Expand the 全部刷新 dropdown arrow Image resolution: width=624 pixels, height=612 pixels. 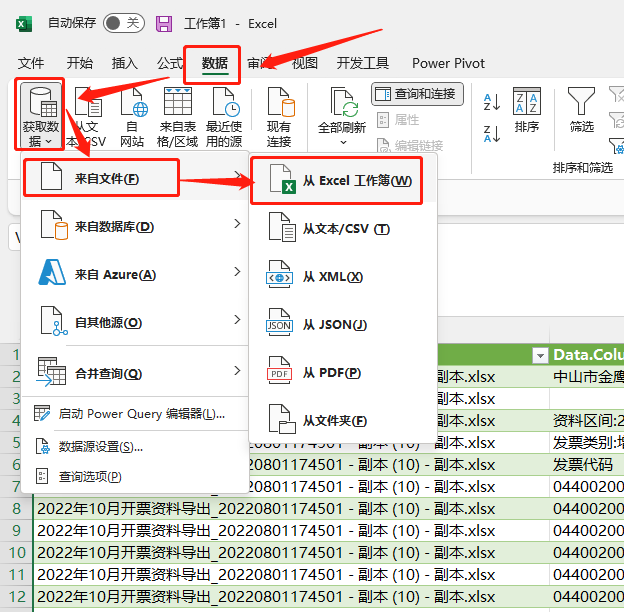pyautogui.click(x=343, y=142)
